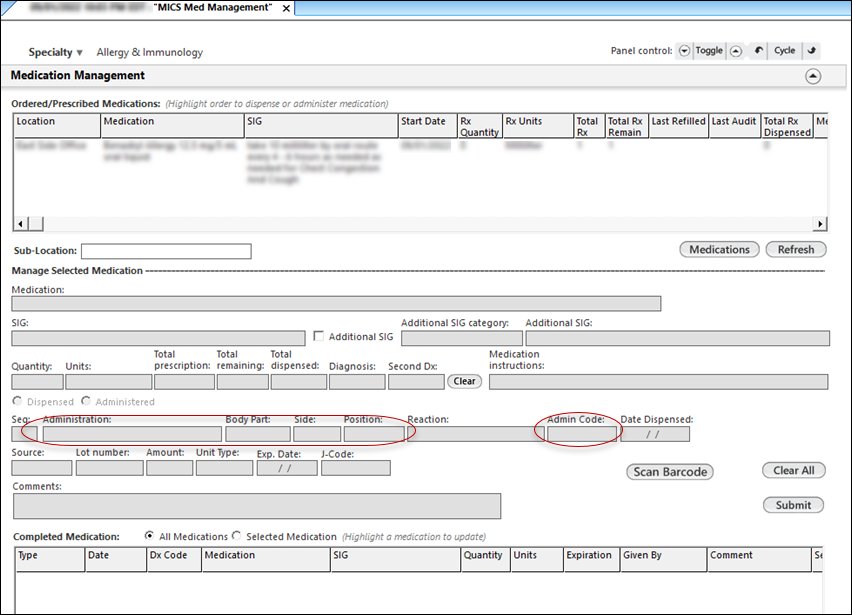Click the Side field
Viewport: 852px width, 615px height.
click(317, 434)
